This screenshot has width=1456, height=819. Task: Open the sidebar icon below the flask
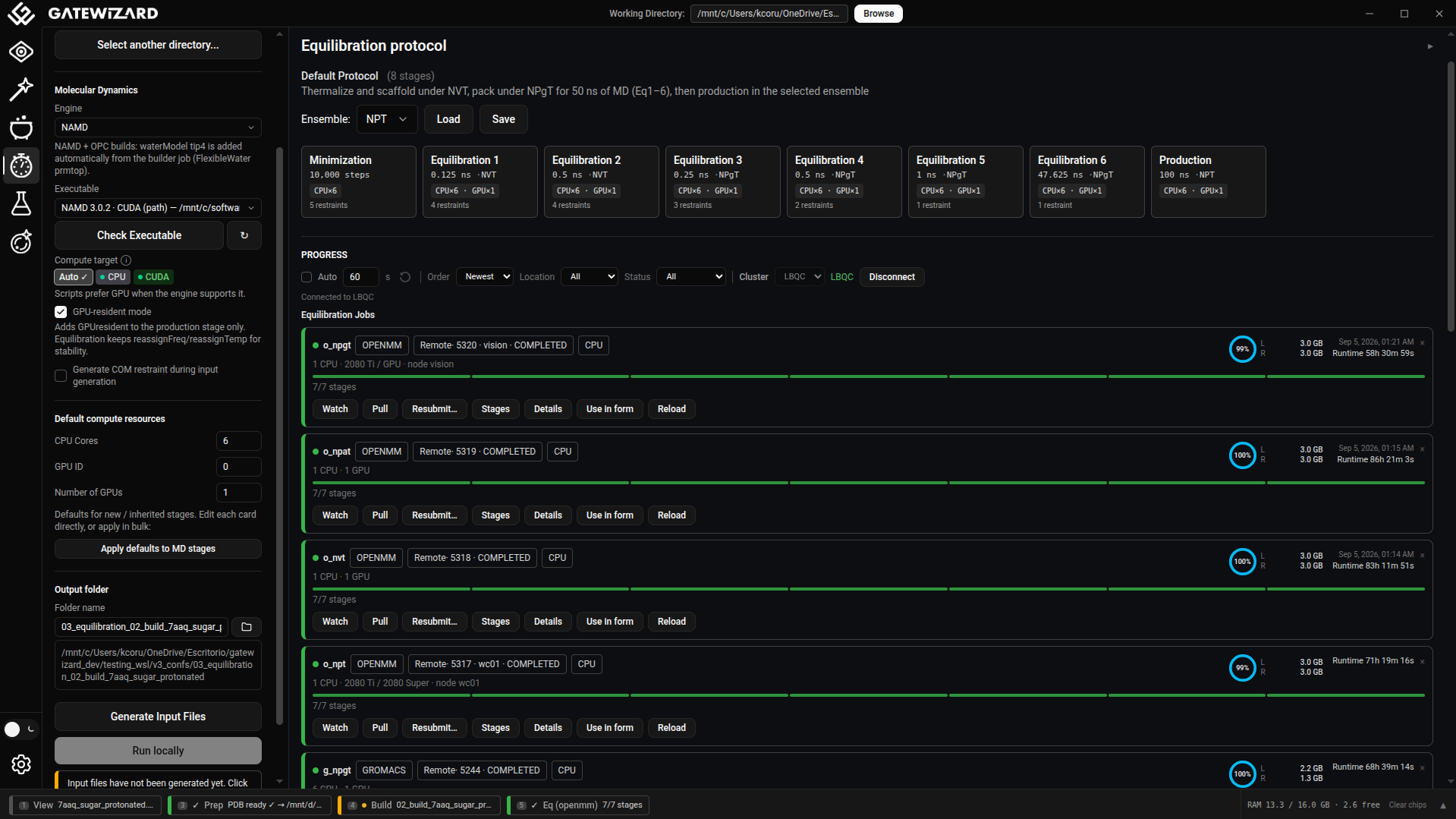[x=21, y=241]
